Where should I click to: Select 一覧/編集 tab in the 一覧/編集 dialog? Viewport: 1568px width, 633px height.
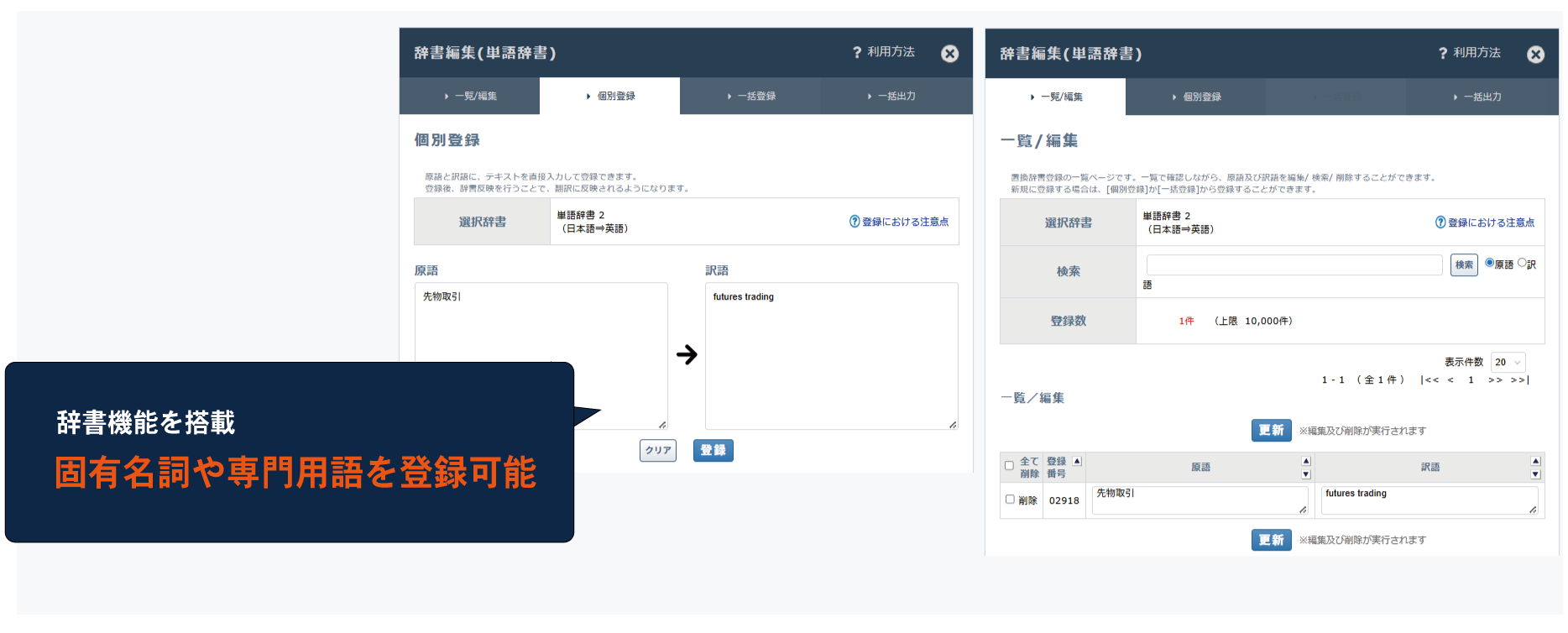tap(1056, 97)
